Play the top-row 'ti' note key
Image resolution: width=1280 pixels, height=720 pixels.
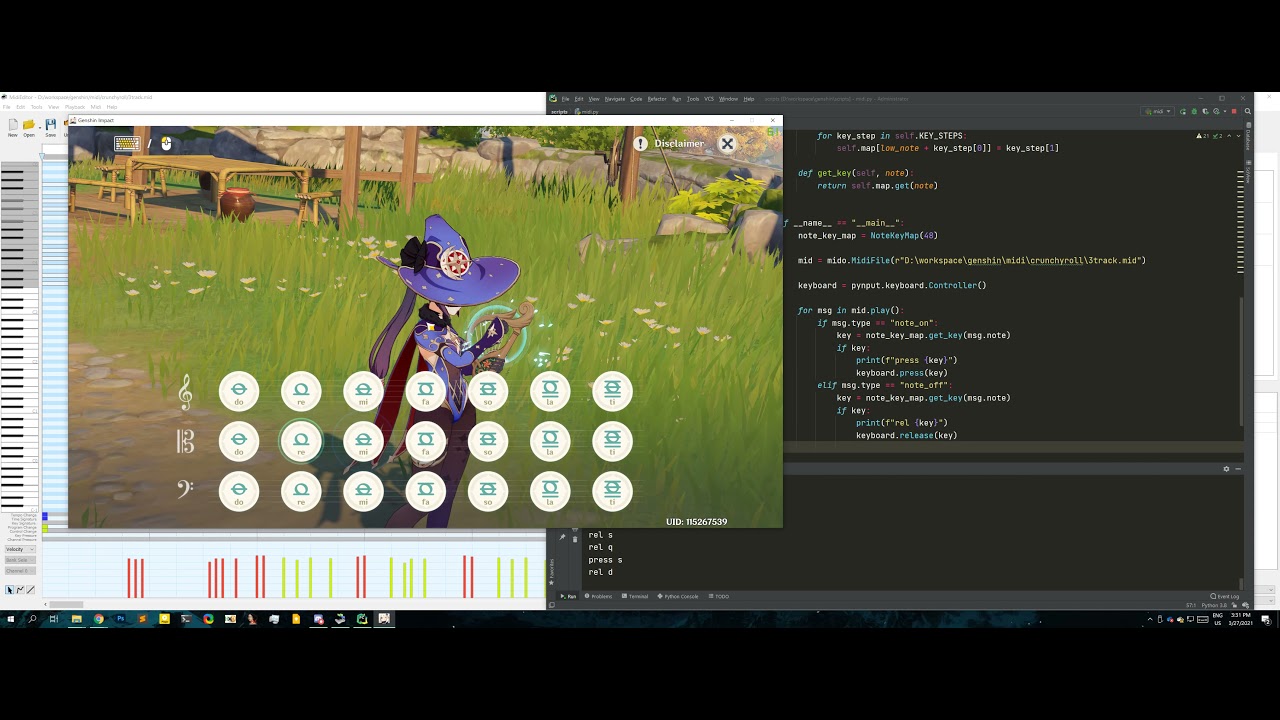point(612,391)
